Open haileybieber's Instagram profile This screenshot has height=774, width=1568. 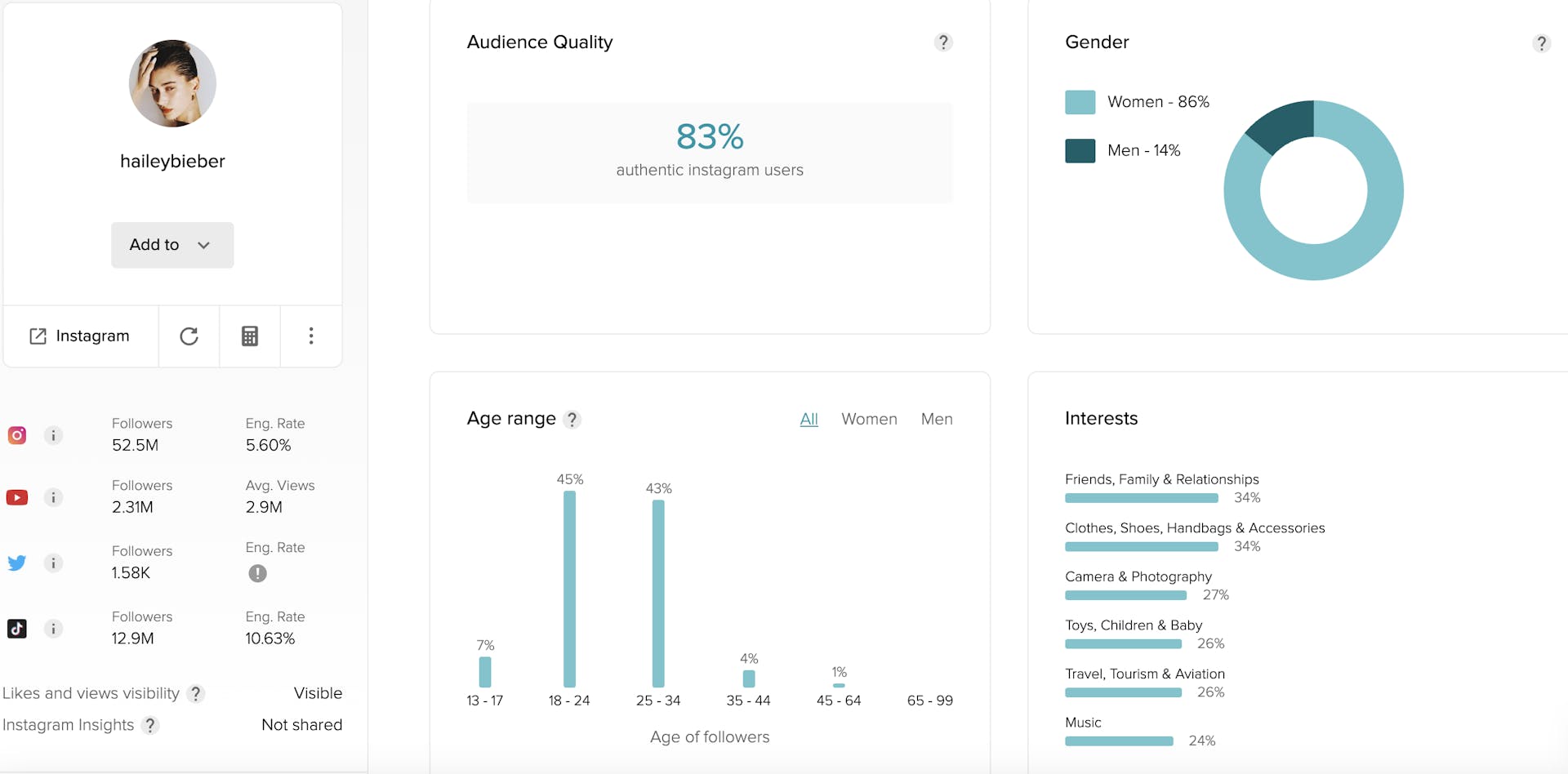click(x=80, y=336)
